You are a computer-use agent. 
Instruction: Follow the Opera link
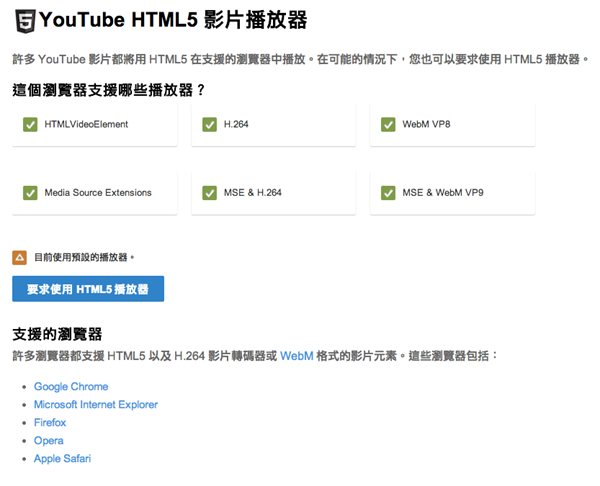(x=48, y=440)
